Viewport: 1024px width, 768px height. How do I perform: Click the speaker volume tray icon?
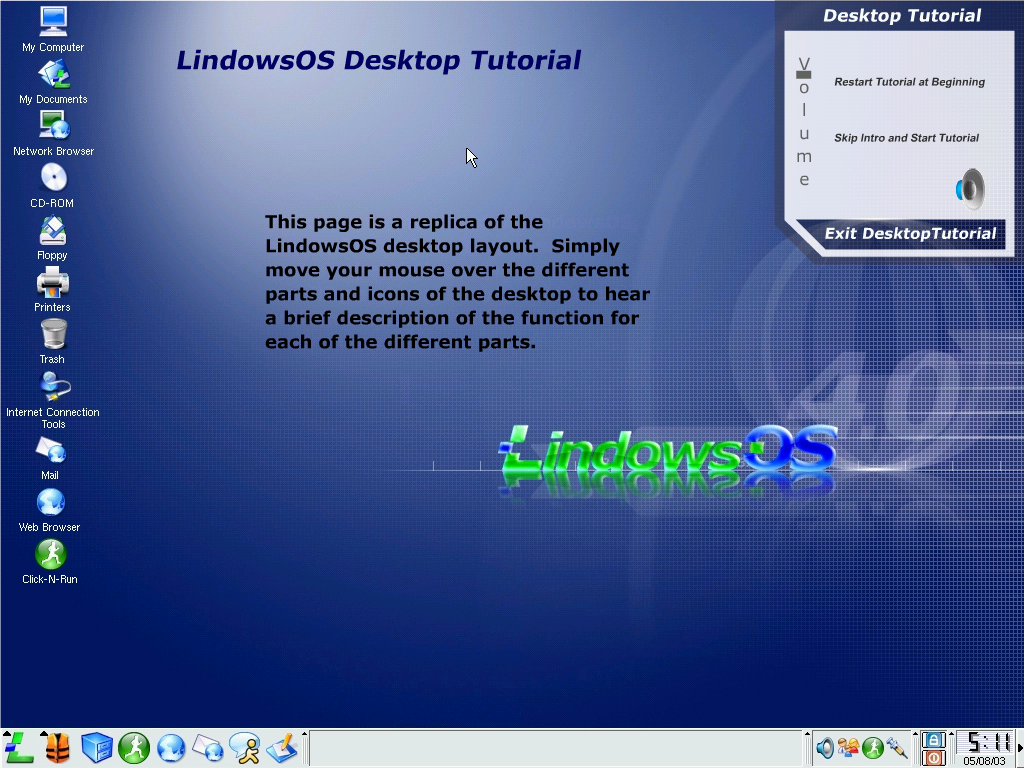(x=824, y=748)
